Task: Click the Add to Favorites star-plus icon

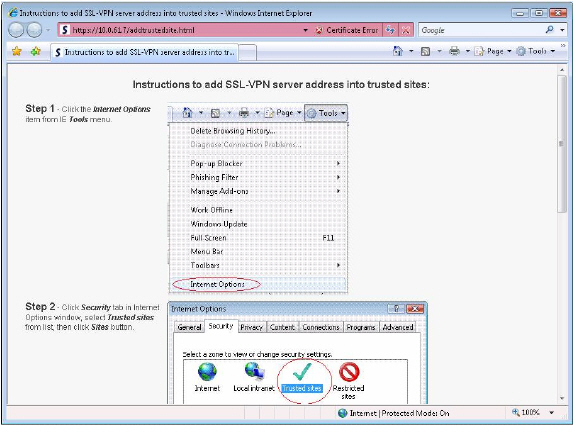Action: (36, 51)
